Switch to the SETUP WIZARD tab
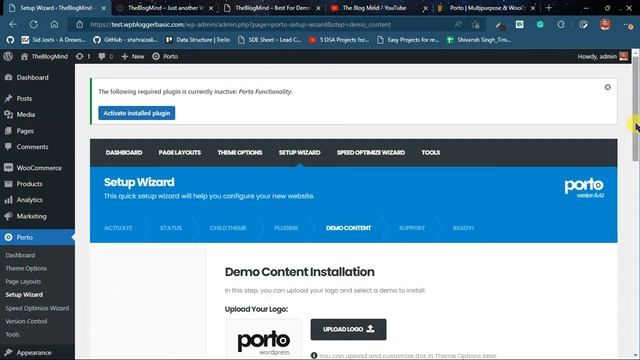Viewport: 640px width, 360px height. point(300,153)
